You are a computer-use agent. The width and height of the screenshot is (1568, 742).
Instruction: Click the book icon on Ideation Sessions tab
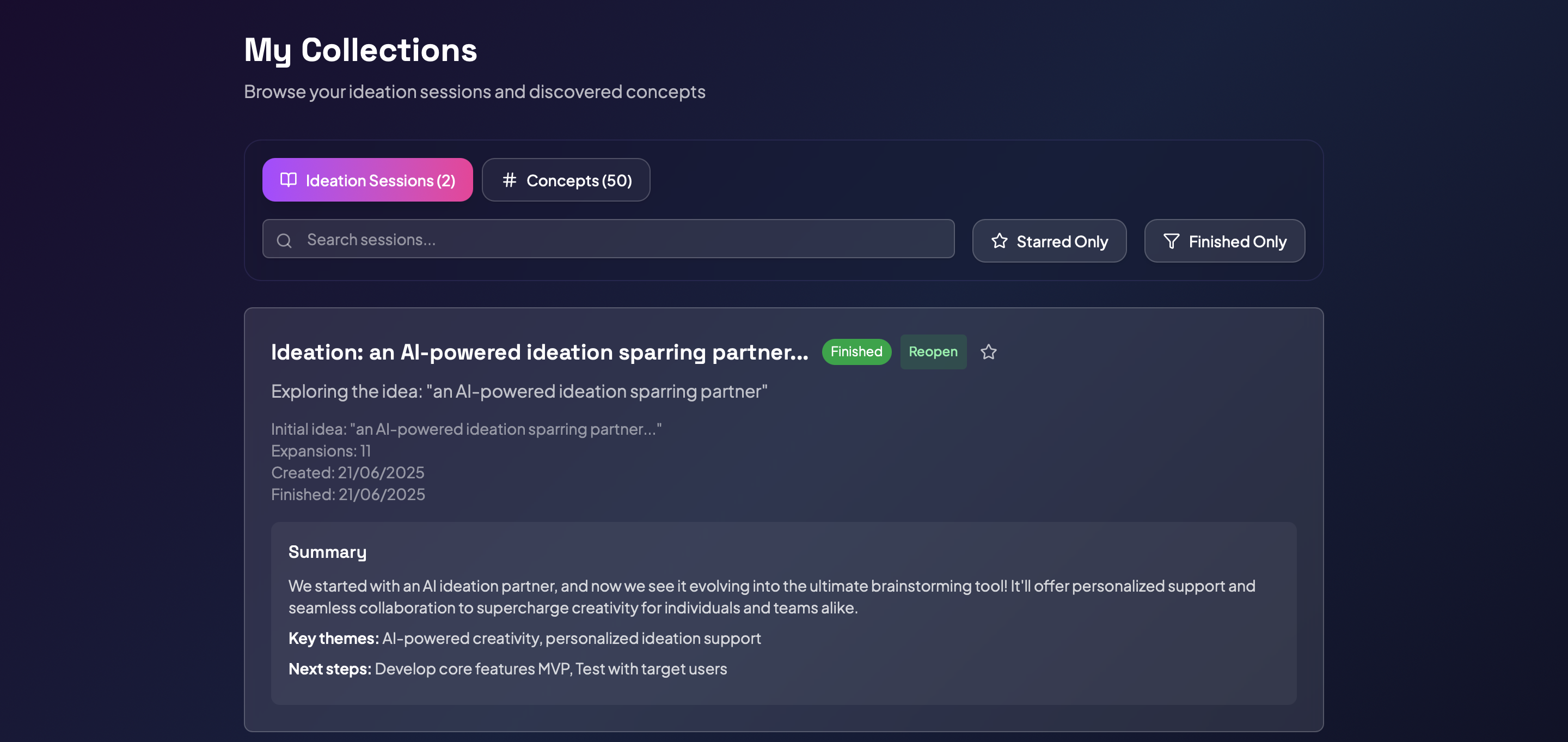[288, 180]
